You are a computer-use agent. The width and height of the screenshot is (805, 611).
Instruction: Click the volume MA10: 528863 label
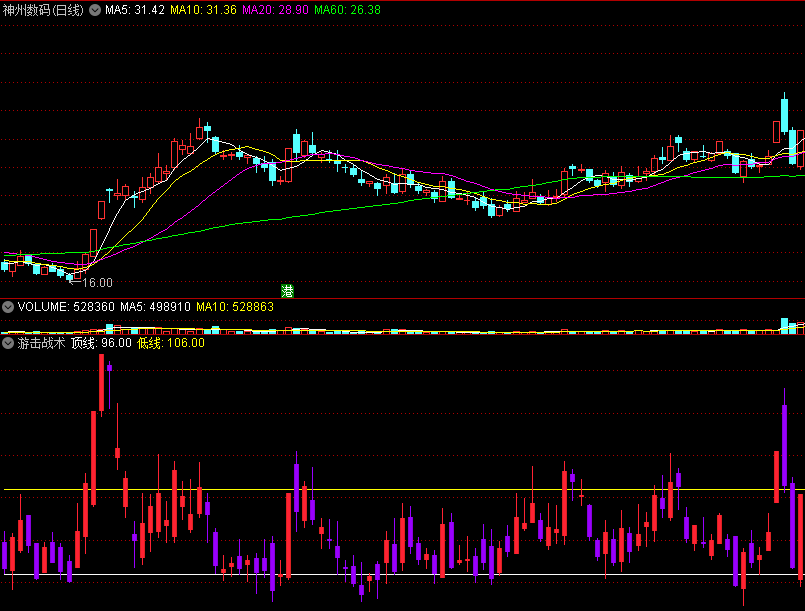pos(235,307)
